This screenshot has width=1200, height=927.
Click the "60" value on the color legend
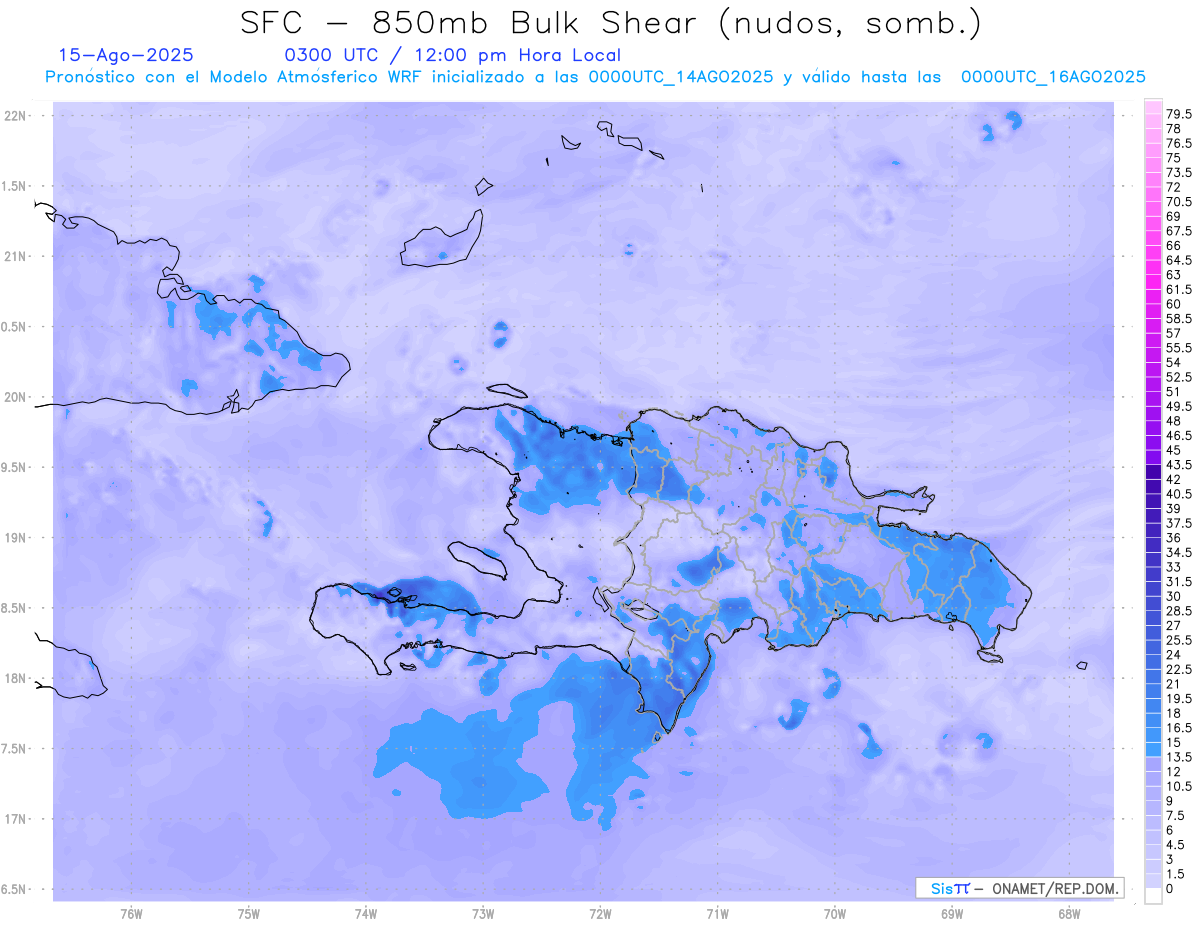1173,304
